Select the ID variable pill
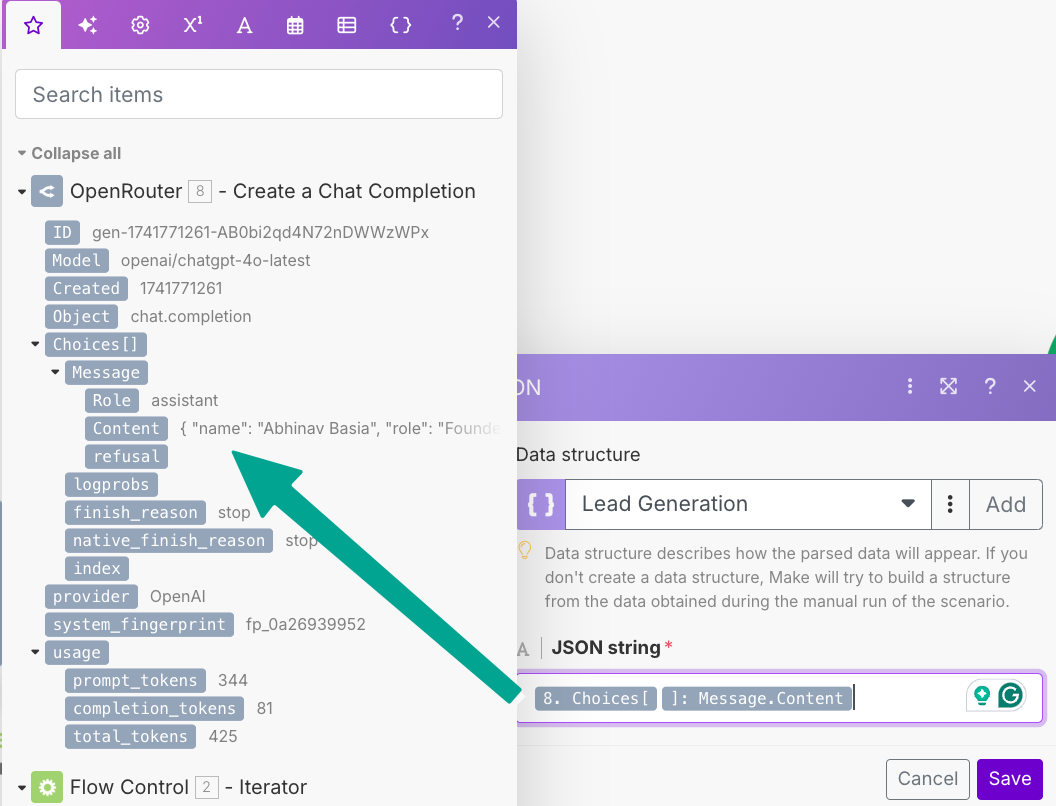 tap(62, 232)
